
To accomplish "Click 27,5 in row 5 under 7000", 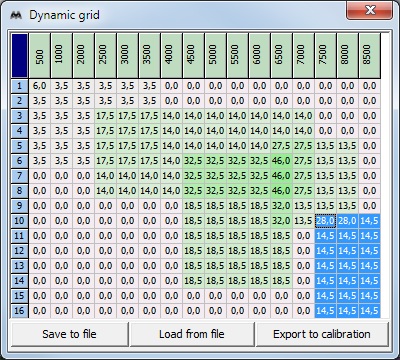I will coord(304,146).
